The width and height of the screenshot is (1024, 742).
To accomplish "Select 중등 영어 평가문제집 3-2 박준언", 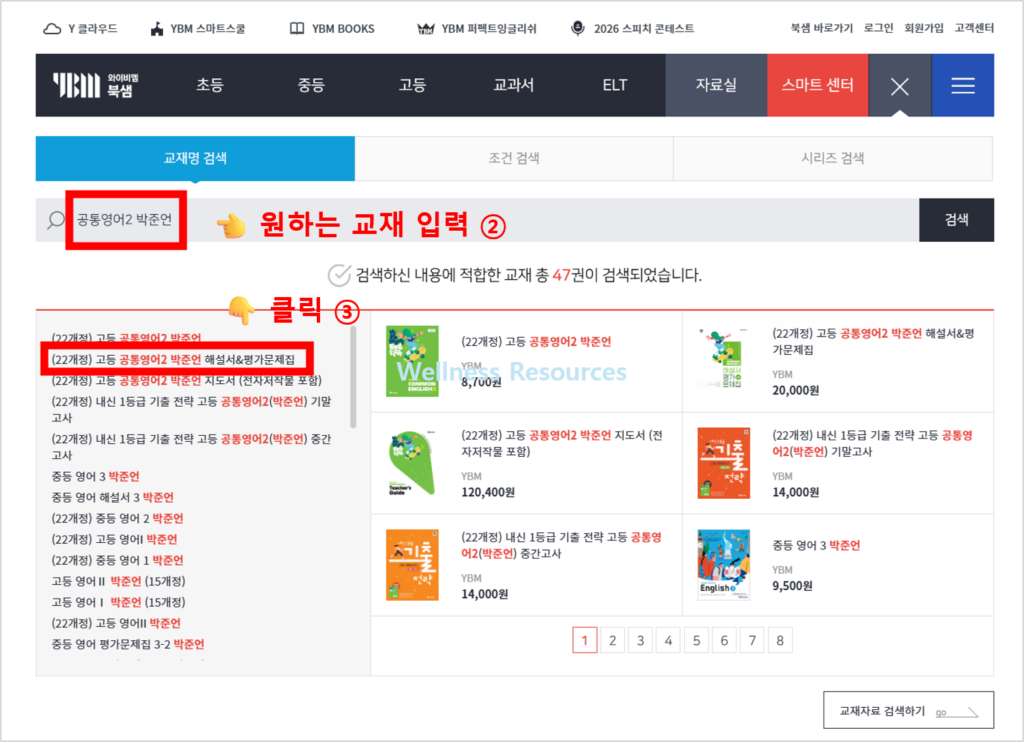I will (x=128, y=644).
